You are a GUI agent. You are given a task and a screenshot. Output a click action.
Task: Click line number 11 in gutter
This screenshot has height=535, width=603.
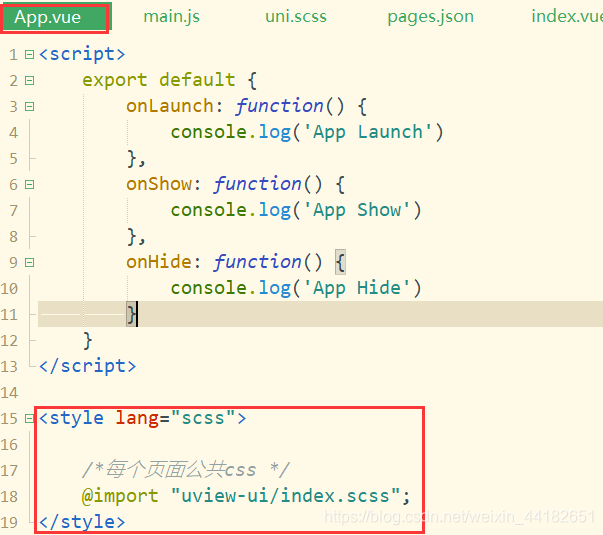click(9, 315)
